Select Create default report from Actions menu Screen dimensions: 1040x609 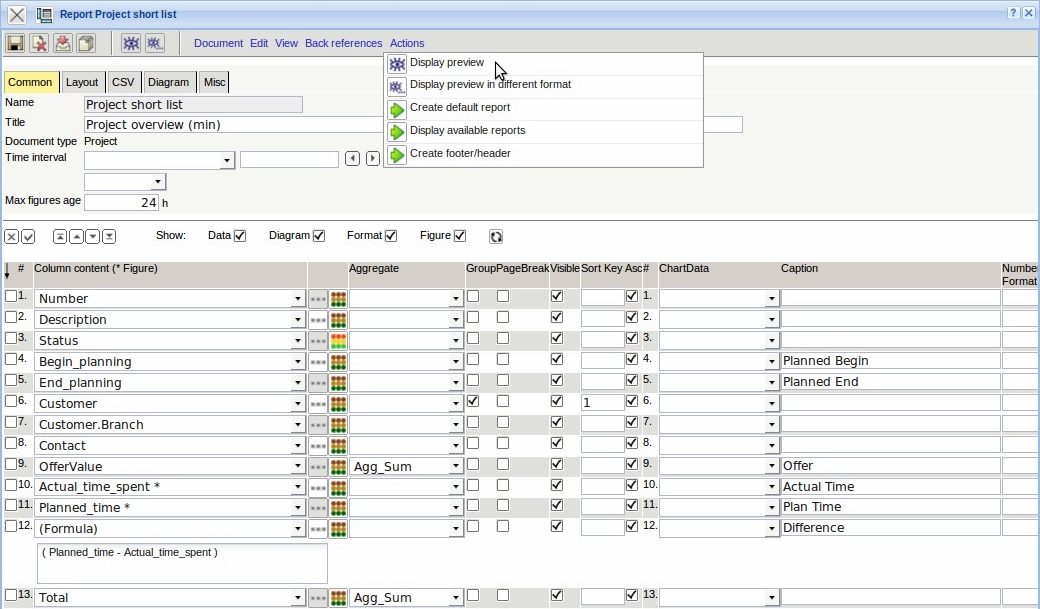(459, 108)
